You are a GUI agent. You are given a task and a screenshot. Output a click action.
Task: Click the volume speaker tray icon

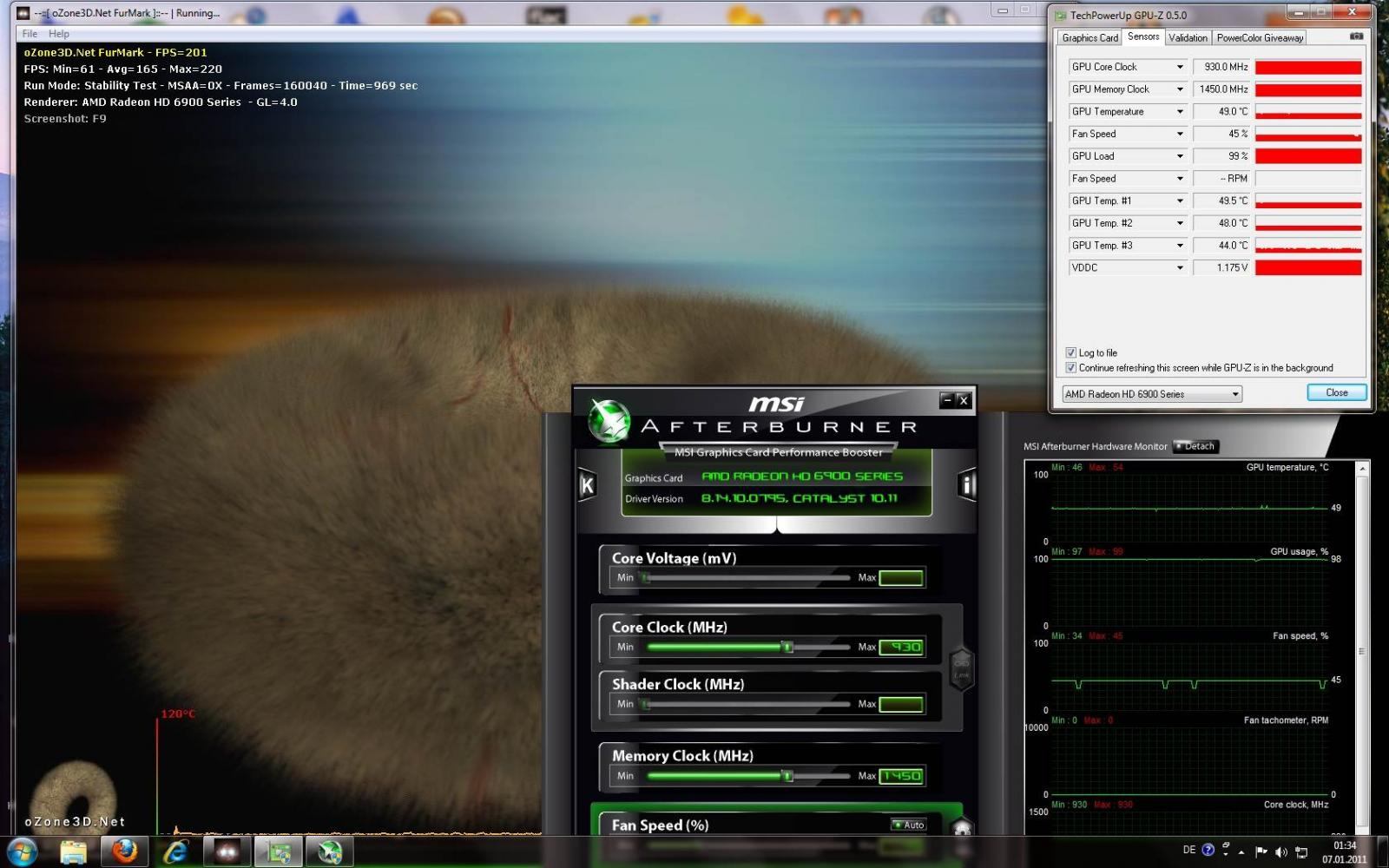1281,852
